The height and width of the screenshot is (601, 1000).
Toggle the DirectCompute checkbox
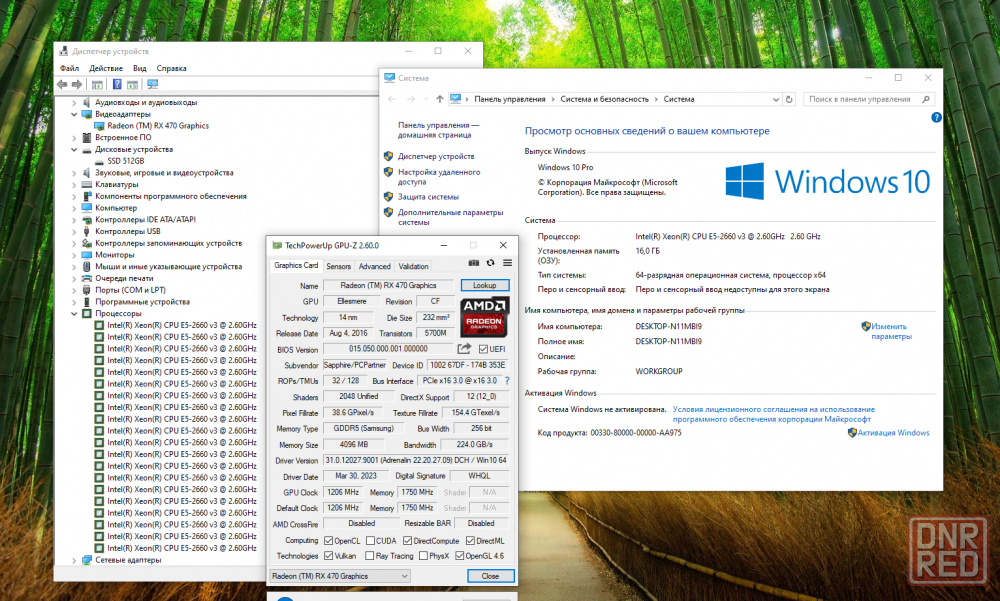[407, 540]
